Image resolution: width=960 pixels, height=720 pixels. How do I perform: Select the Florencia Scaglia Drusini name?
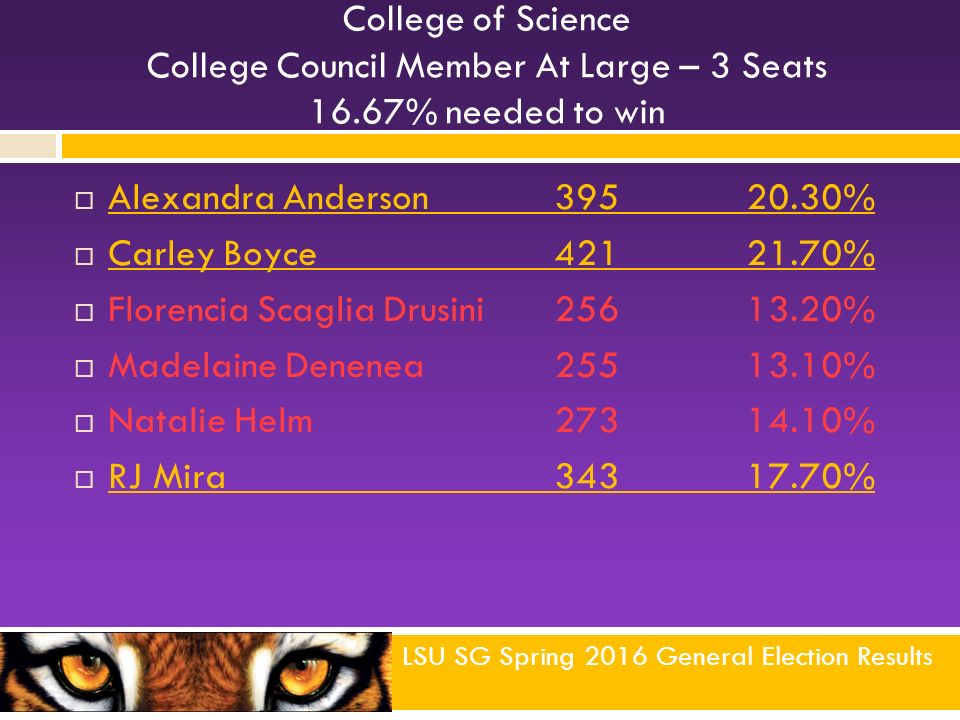pyautogui.click(x=296, y=310)
